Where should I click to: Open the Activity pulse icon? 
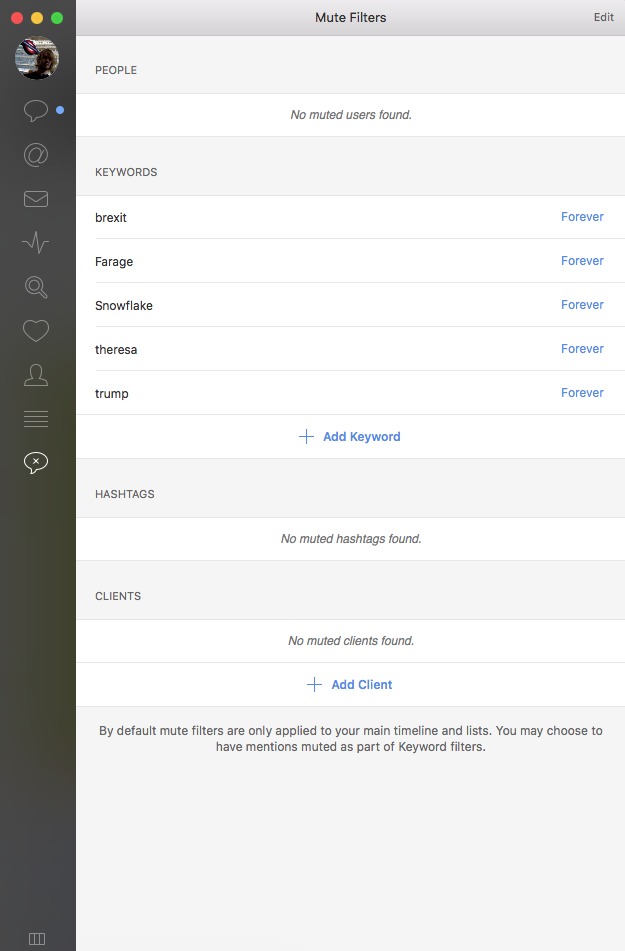(36, 243)
